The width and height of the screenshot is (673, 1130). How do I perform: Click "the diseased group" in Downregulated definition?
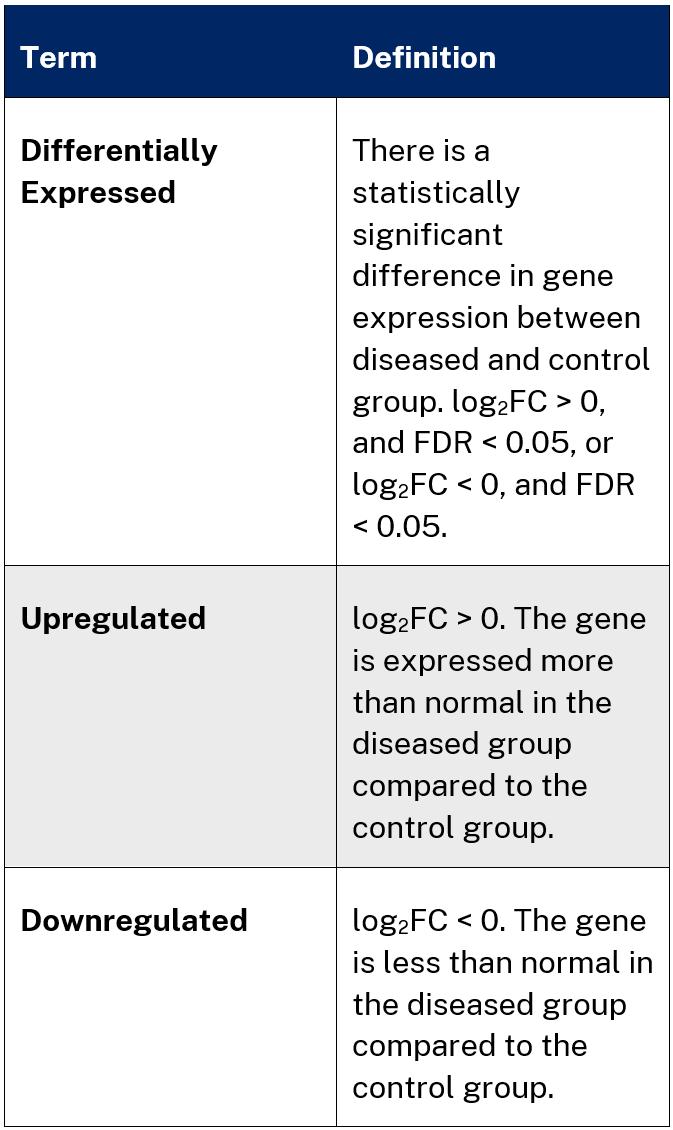pyautogui.click(x=489, y=1004)
